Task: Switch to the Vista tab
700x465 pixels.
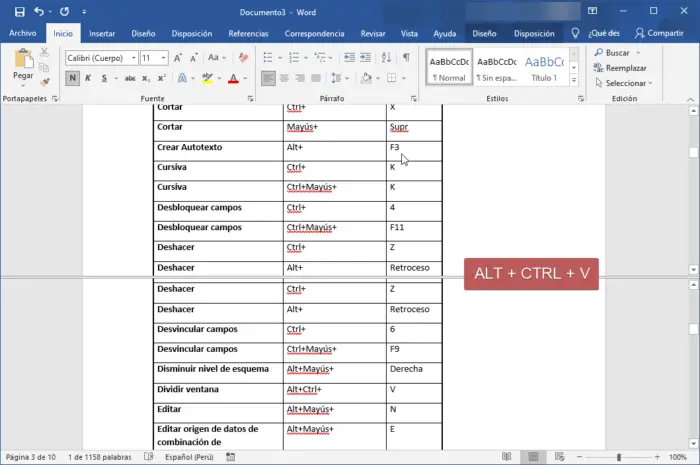Action: pyautogui.click(x=409, y=33)
